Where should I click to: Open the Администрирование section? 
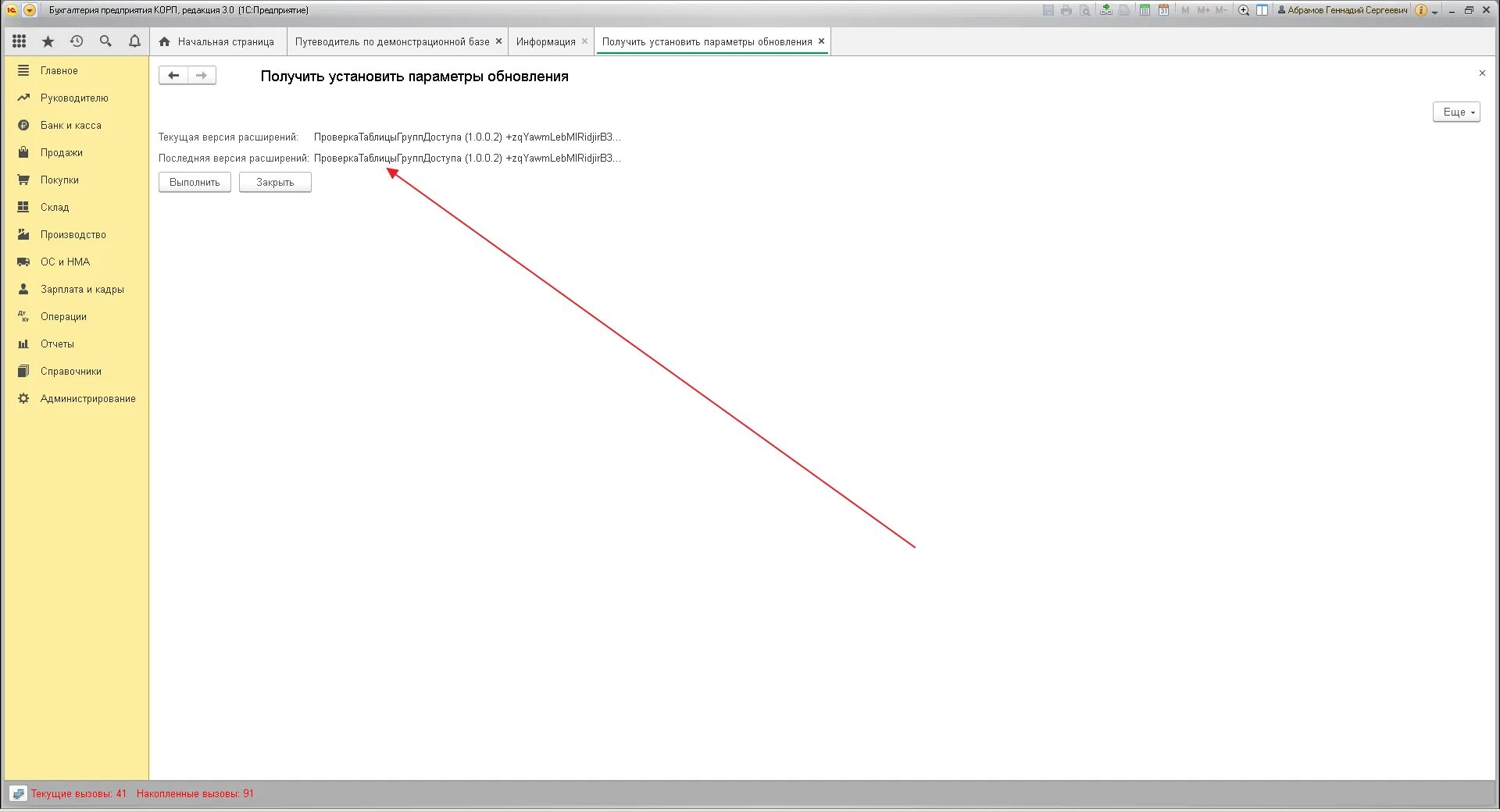[x=76, y=398]
